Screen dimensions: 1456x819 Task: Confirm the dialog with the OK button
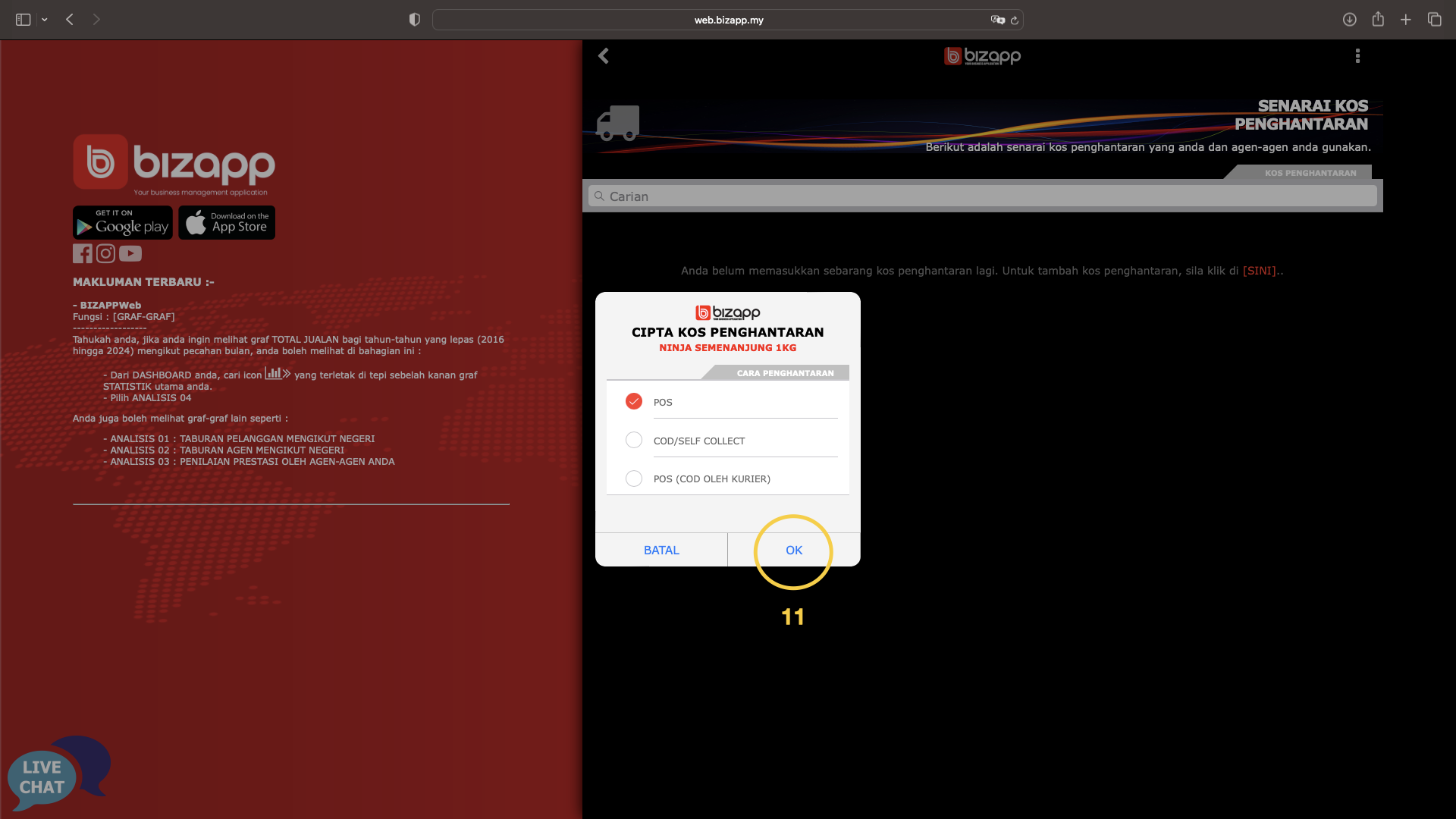[794, 550]
